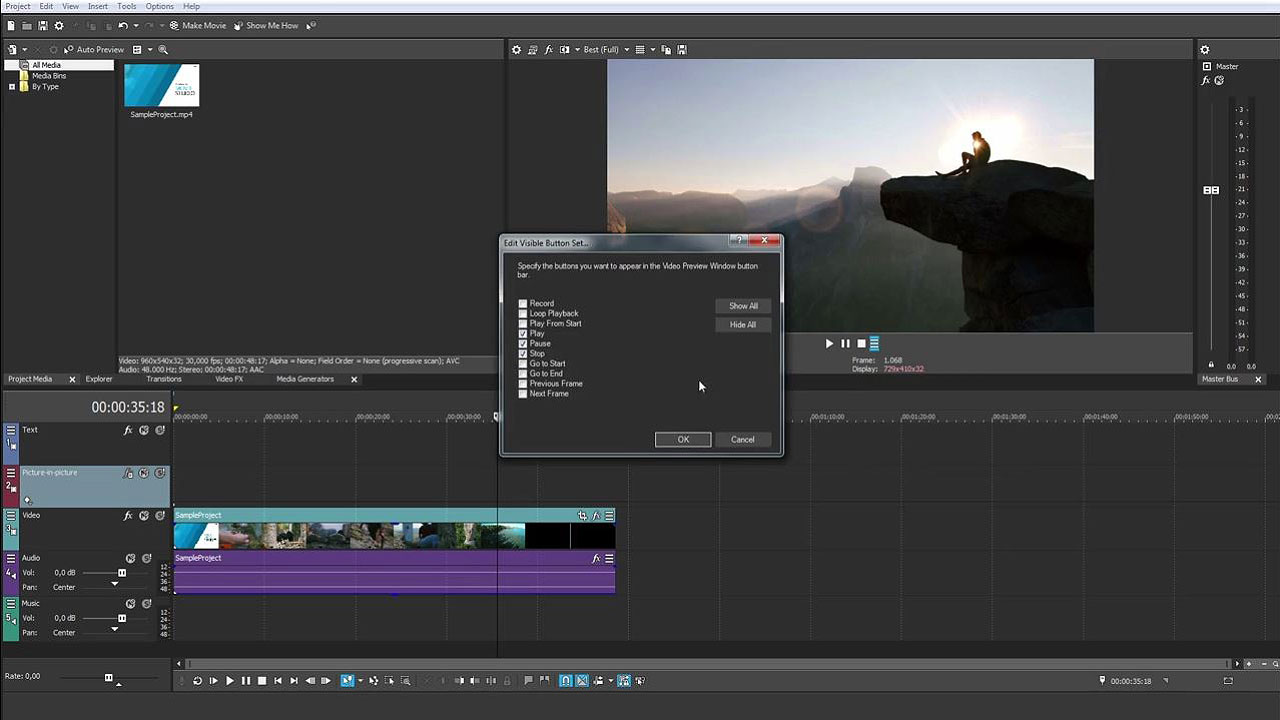Enable snapping magnet icon in timeline toolbar
Viewport: 1280px width, 720px height.
click(x=565, y=681)
